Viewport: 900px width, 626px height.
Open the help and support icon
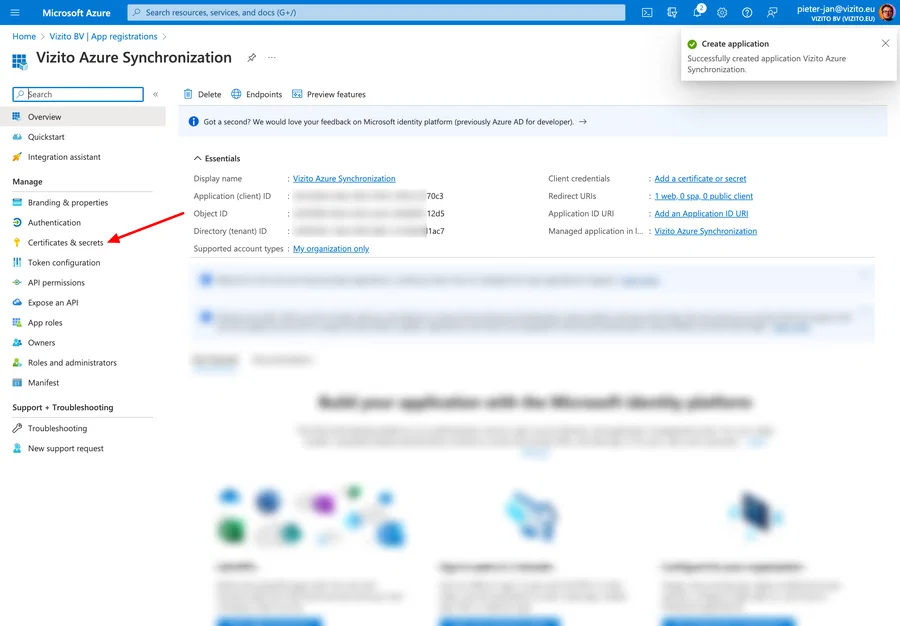(x=747, y=12)
